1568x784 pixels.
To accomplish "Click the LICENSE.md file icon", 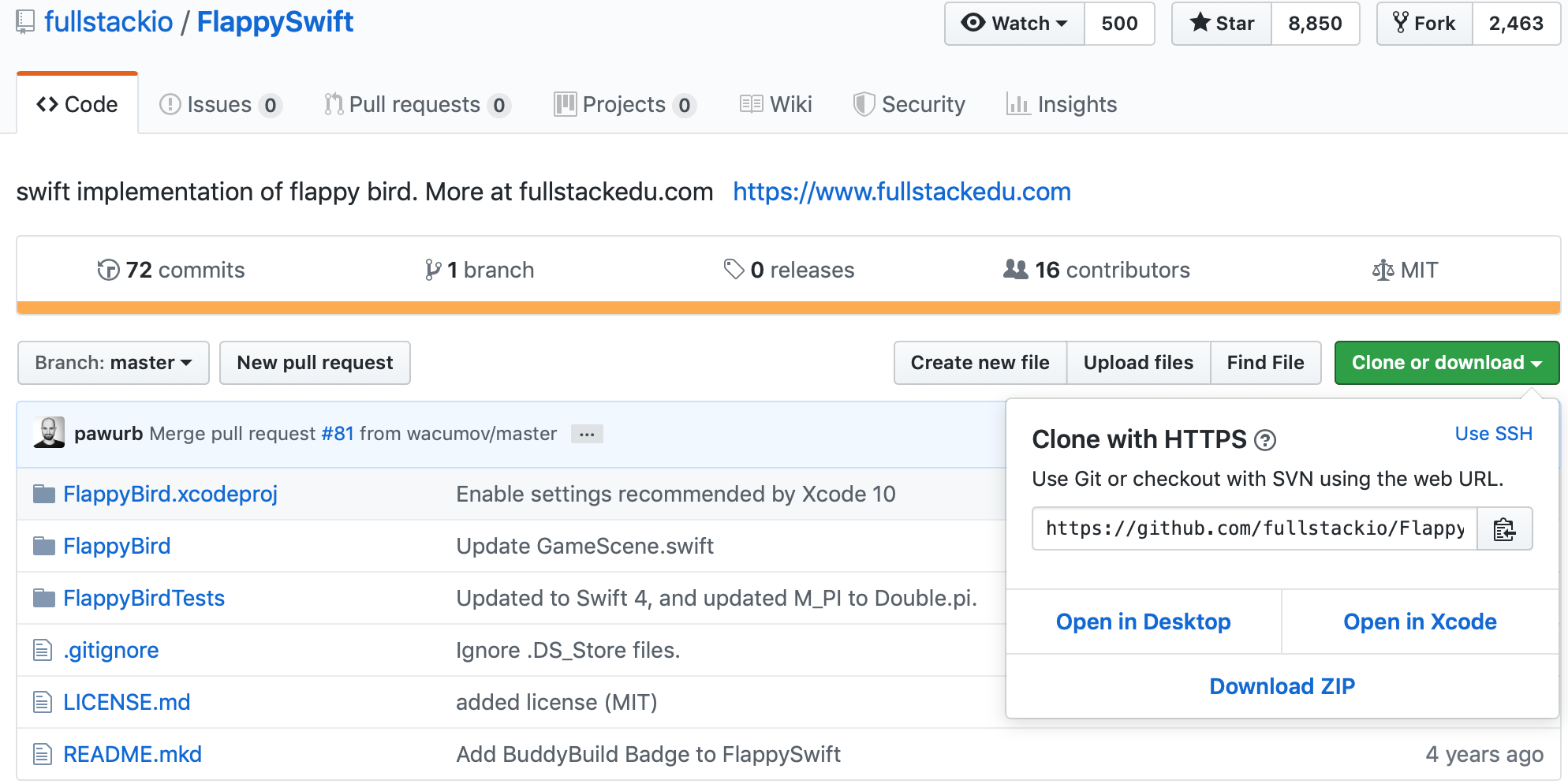I will 43,702.
